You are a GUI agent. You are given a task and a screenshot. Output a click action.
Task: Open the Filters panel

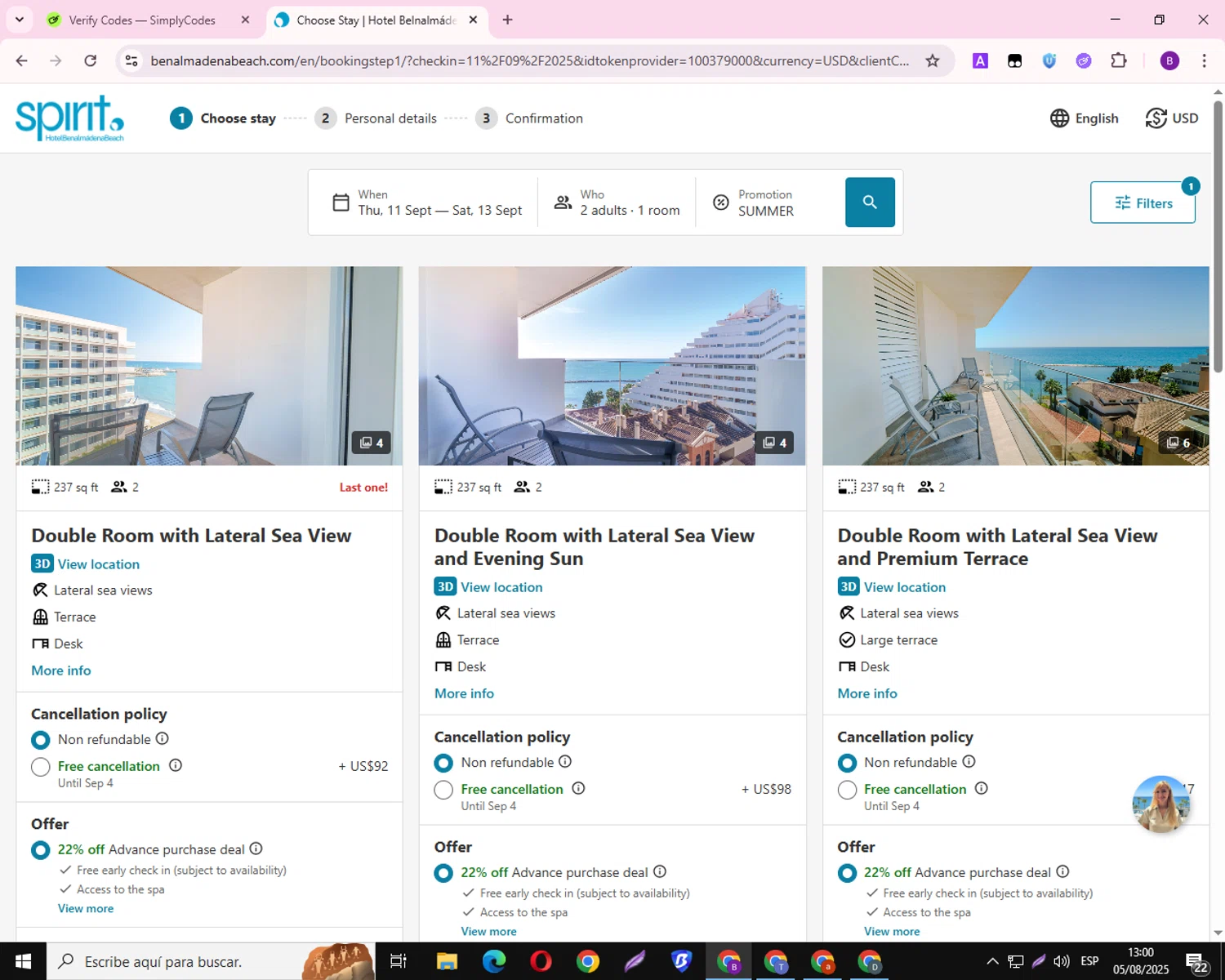tap(1143, 203)
